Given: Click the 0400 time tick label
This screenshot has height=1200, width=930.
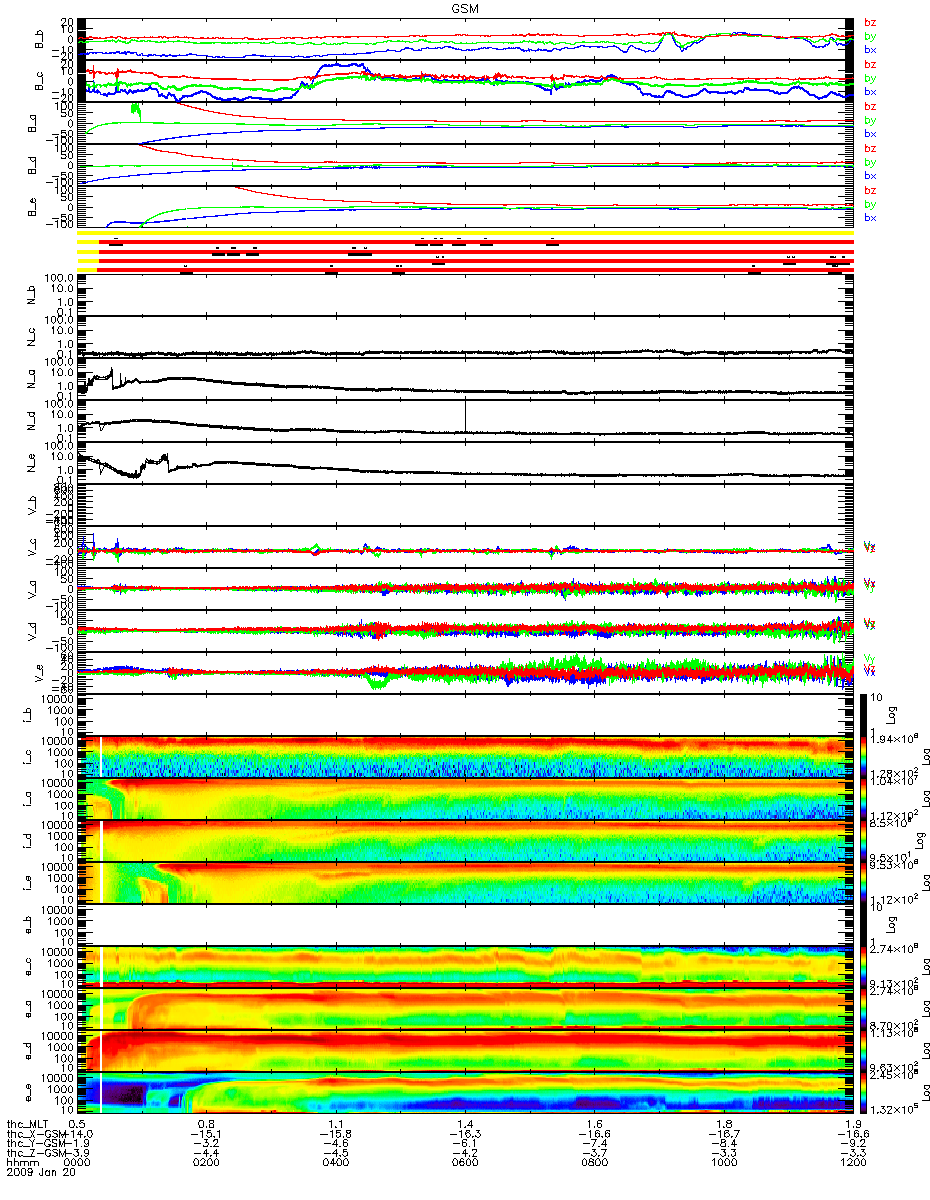Looking at the screenshot, I should pos(335,1164).
